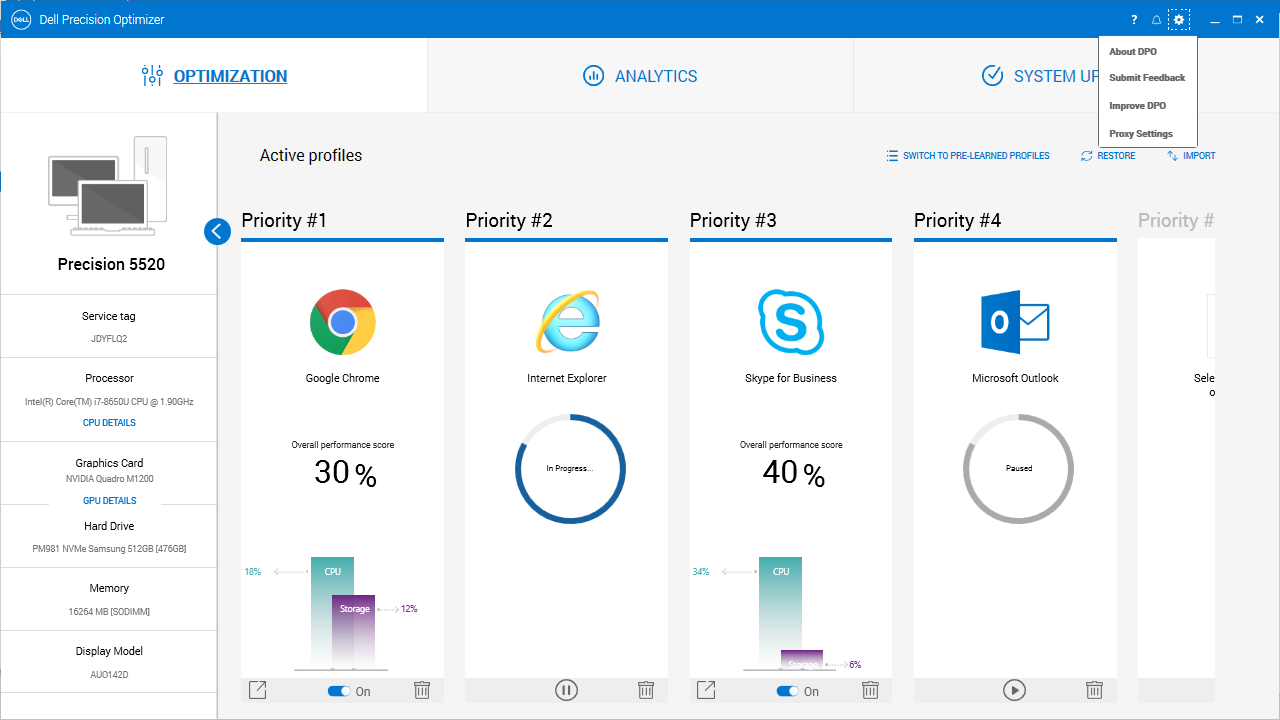The width and height of the screenshot is (1280, 720).
Task: Click the Internet Explorer profile icon
Action: coord(567,322)
